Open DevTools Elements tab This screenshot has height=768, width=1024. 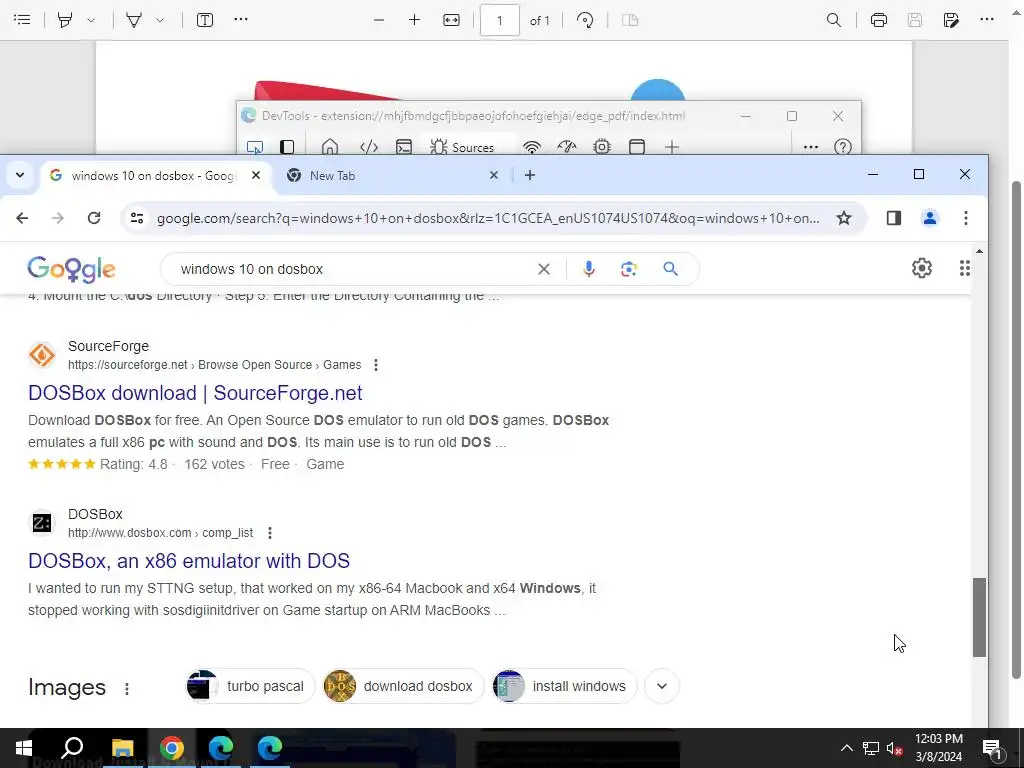369,147
